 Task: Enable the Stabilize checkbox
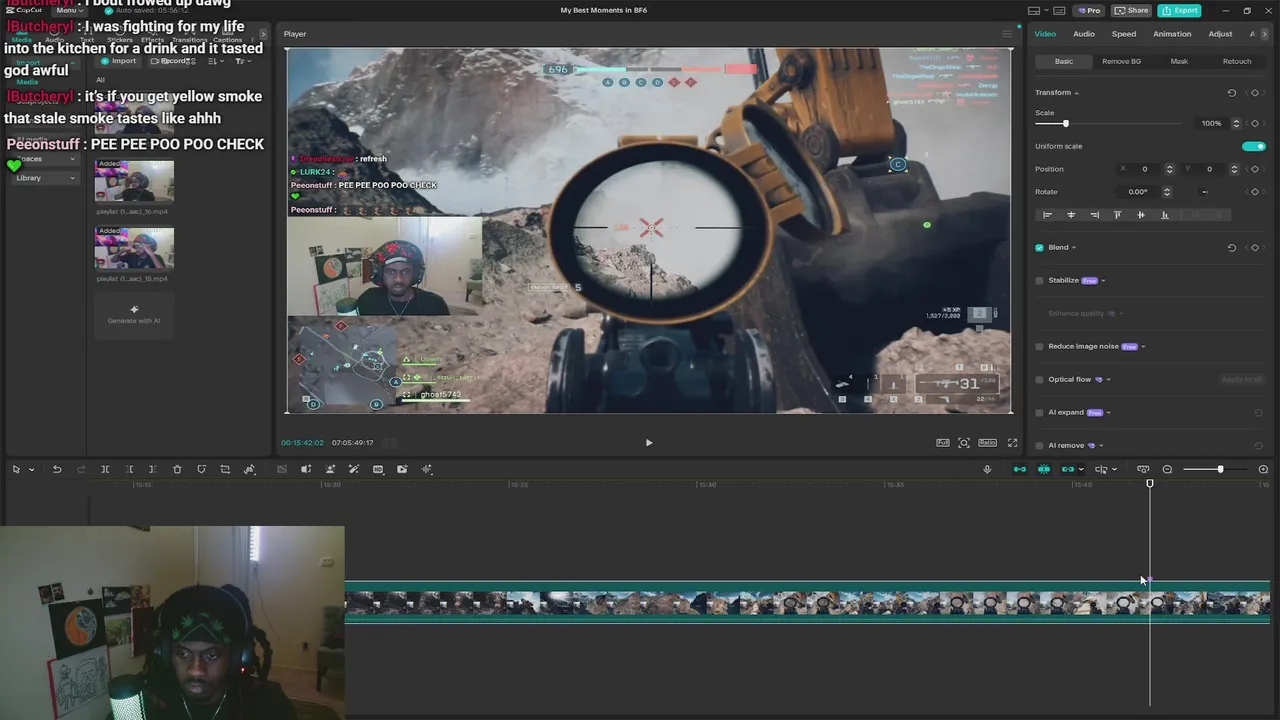(x=1040, y=281)
